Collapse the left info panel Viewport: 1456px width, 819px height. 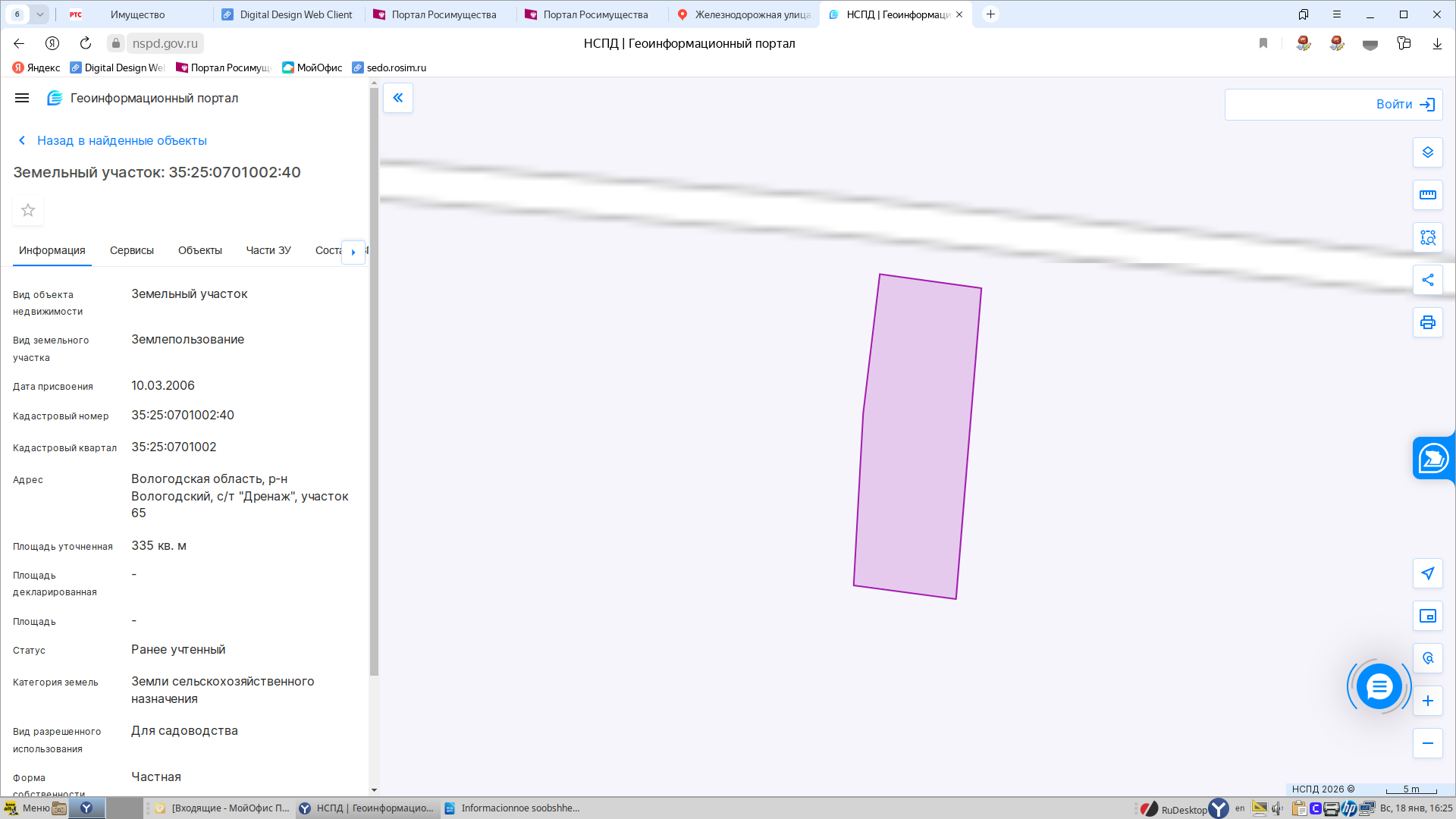click(x=398, y=98)
